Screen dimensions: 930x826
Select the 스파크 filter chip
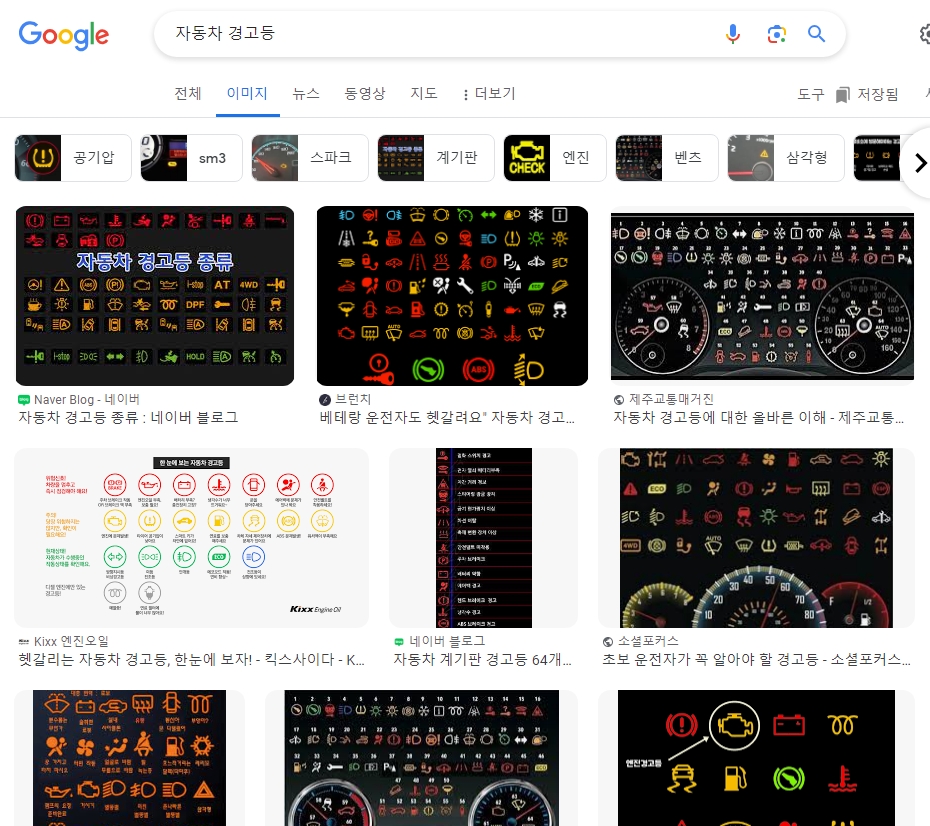coord(309,158)
